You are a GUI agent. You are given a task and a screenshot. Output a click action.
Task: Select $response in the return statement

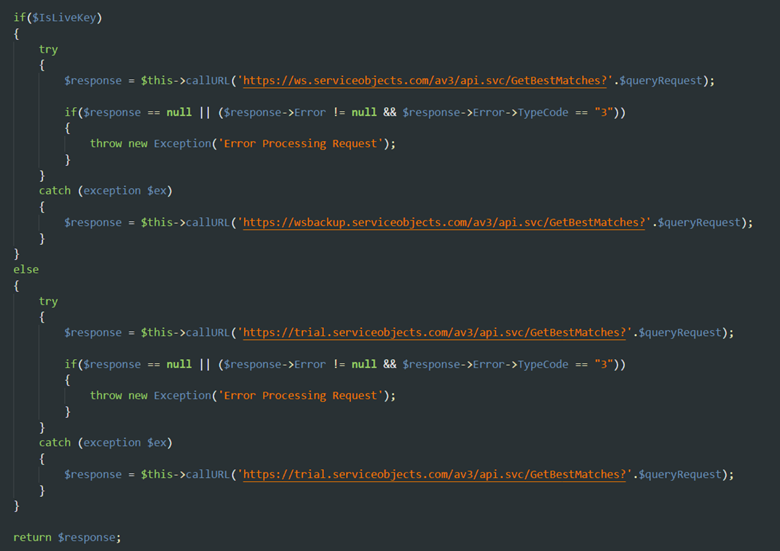[87, 538]
